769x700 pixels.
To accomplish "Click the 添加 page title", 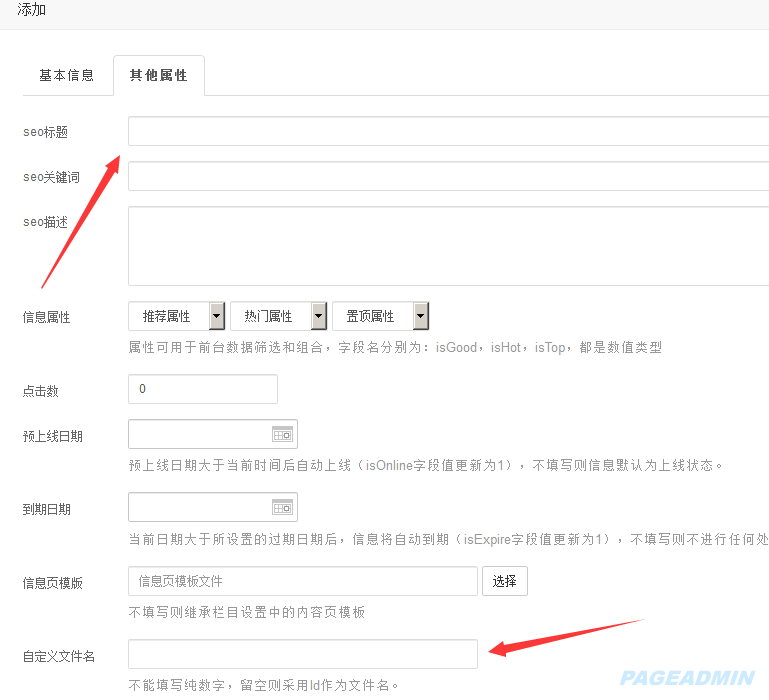I will [32, 10].
